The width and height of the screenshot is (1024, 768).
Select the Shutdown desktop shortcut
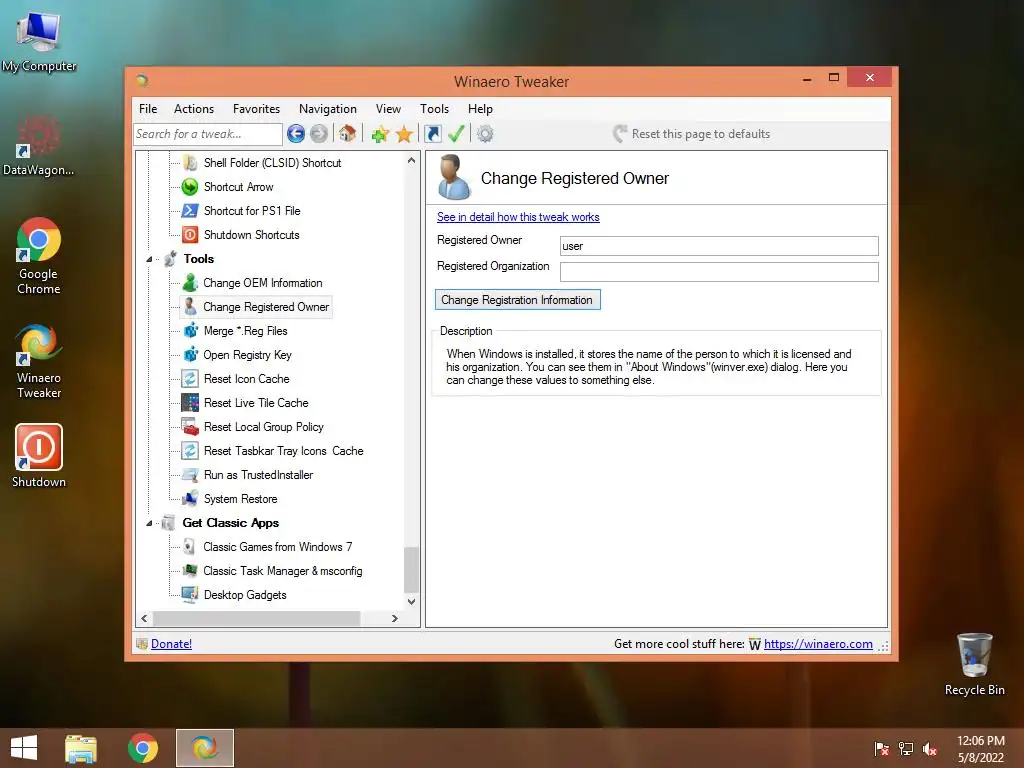tap(39, 456)
